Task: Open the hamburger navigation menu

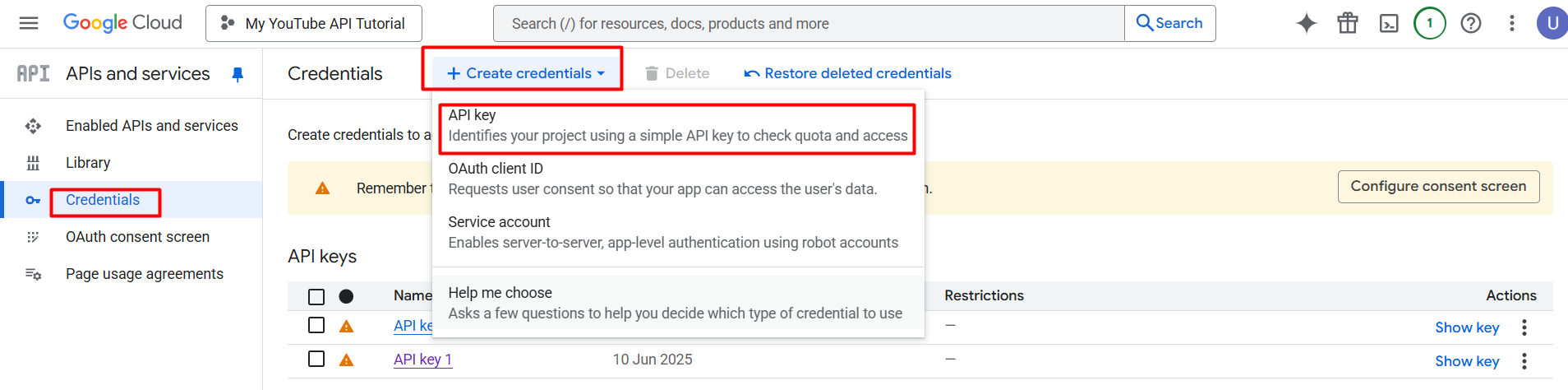Action: click(x=29, y=23)
